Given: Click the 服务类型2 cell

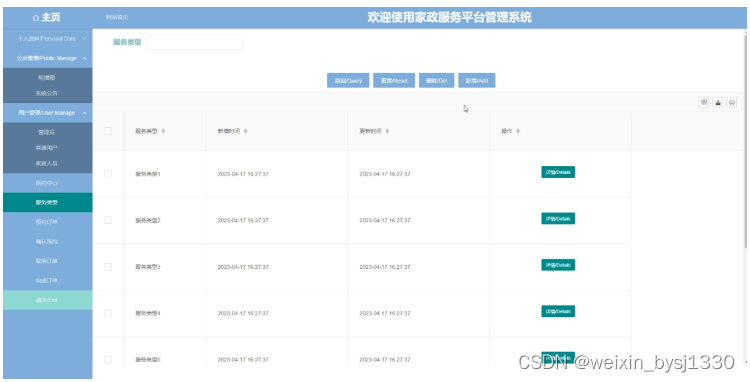Looking at the screenshot, I should [x=148, y=220].
